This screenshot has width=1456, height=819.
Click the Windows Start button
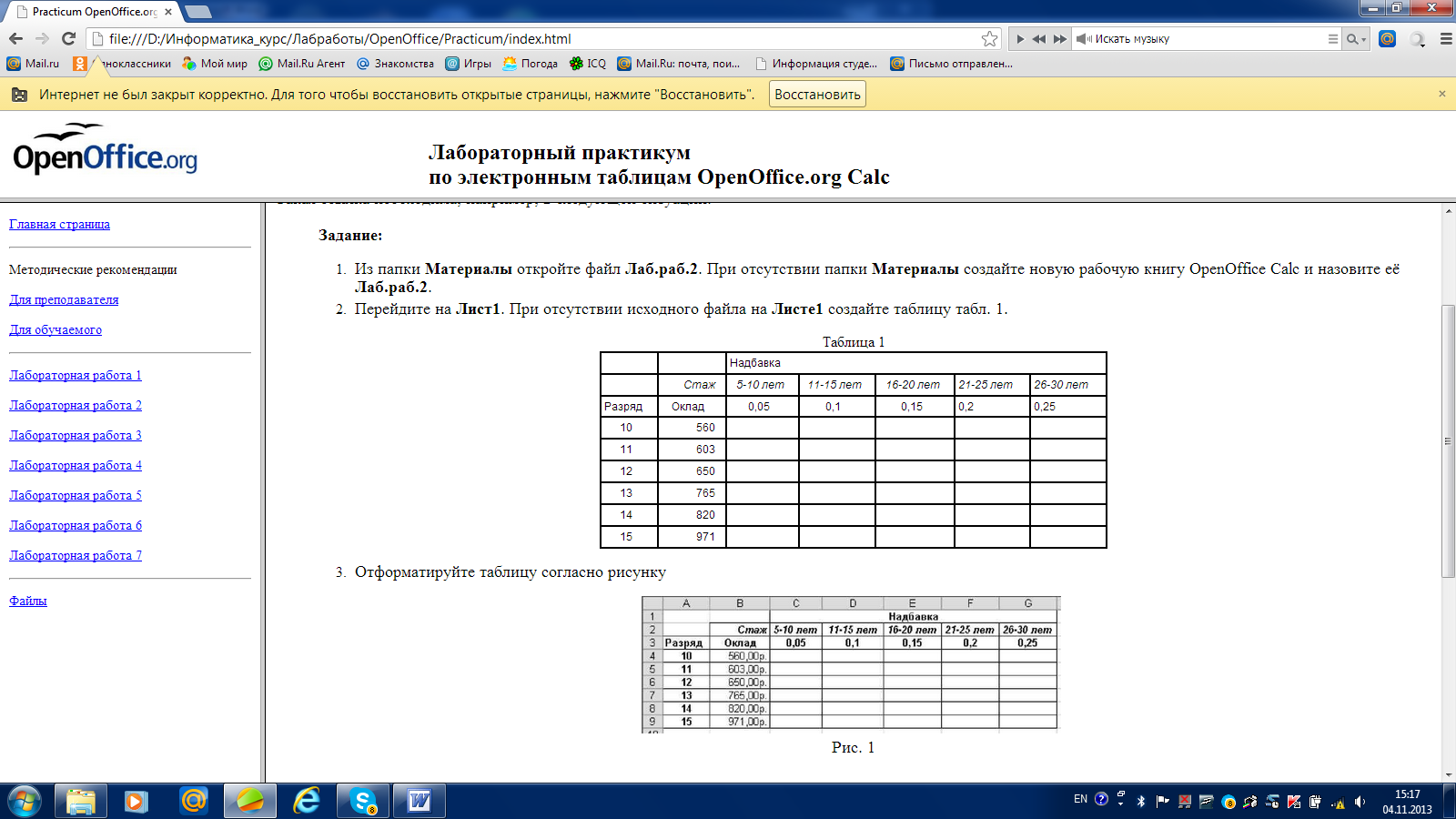pos(25,801)
